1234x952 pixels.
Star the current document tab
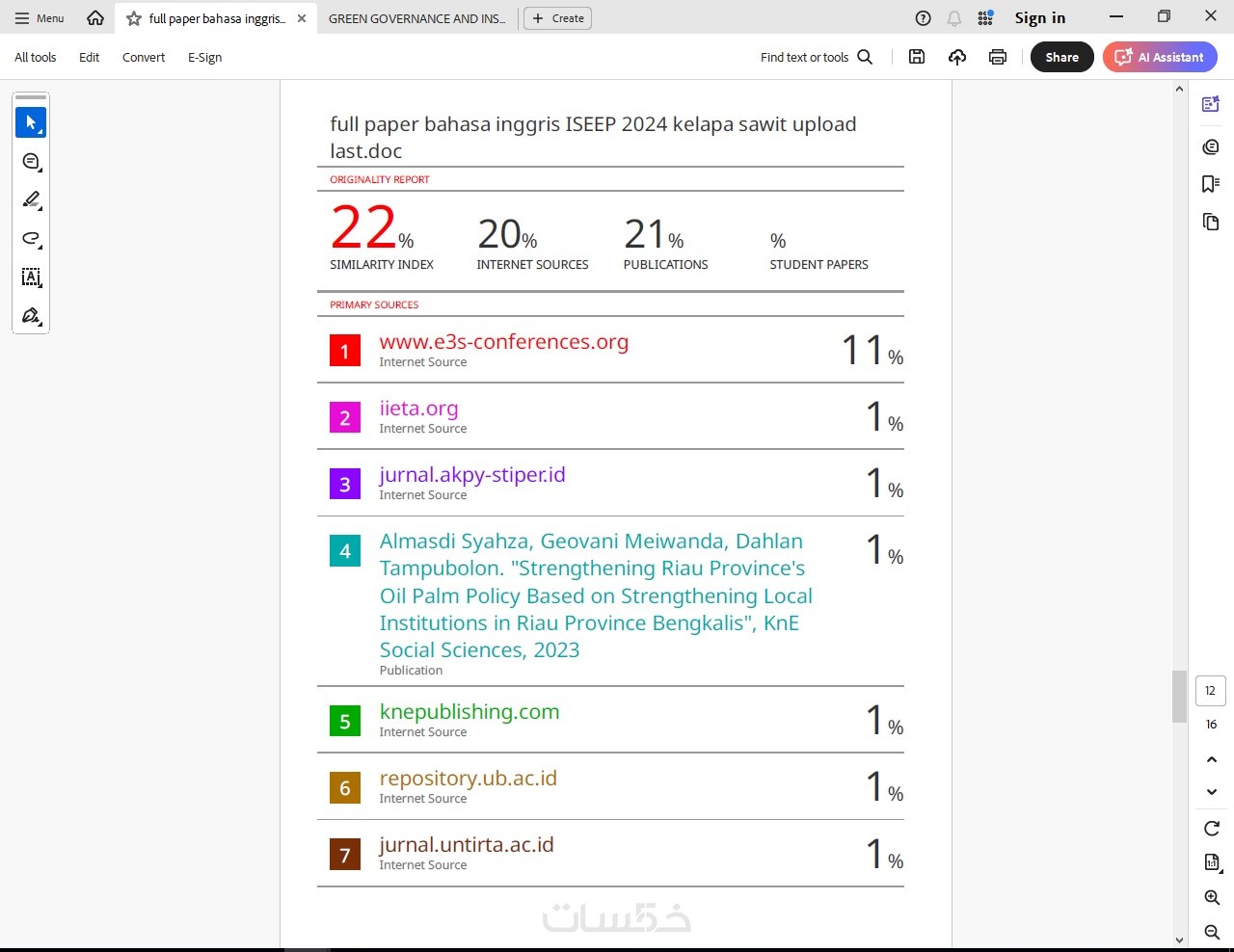(134, 18)
